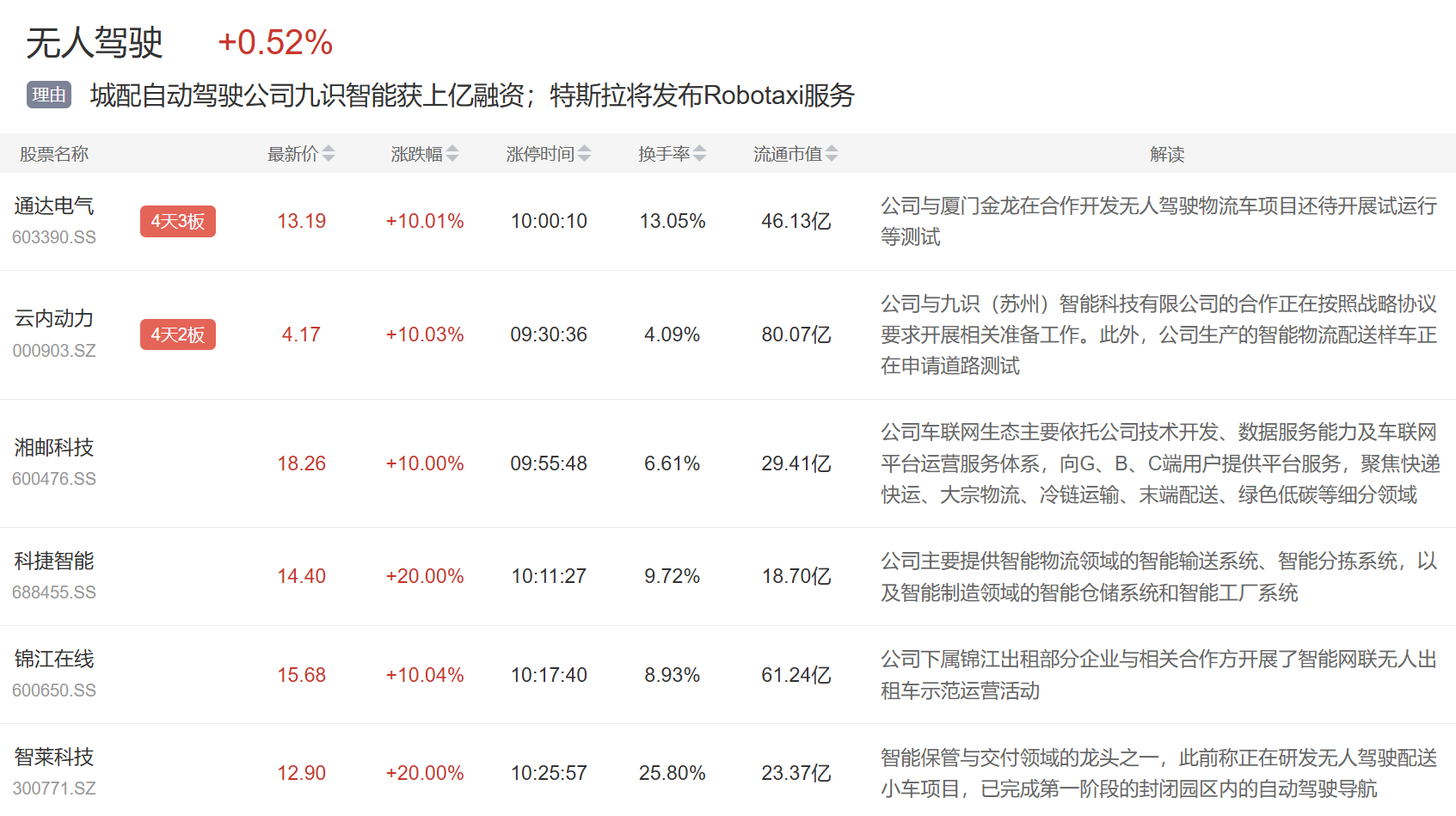Click limit-up time 10:00:10

549,221
